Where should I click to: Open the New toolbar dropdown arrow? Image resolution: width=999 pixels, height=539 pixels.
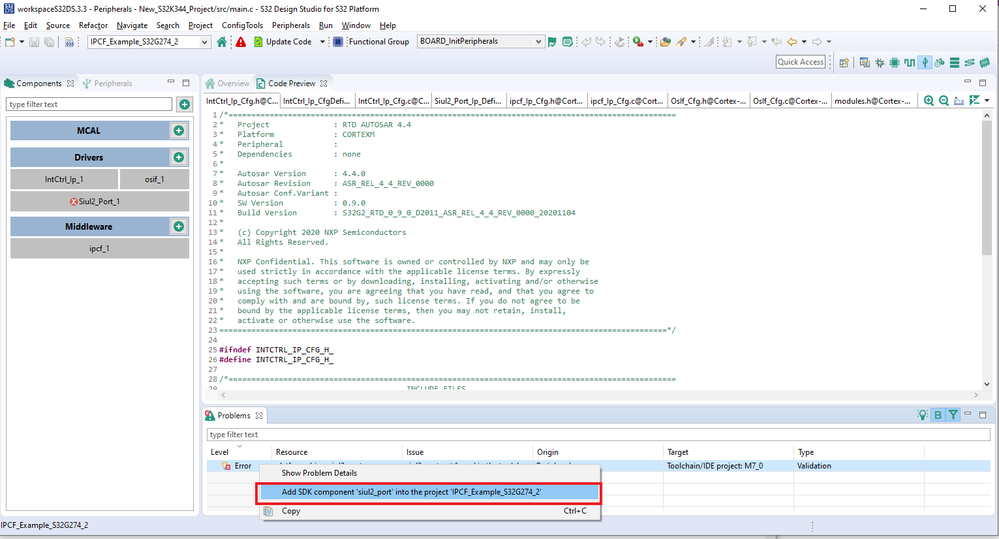click(22, 42)
